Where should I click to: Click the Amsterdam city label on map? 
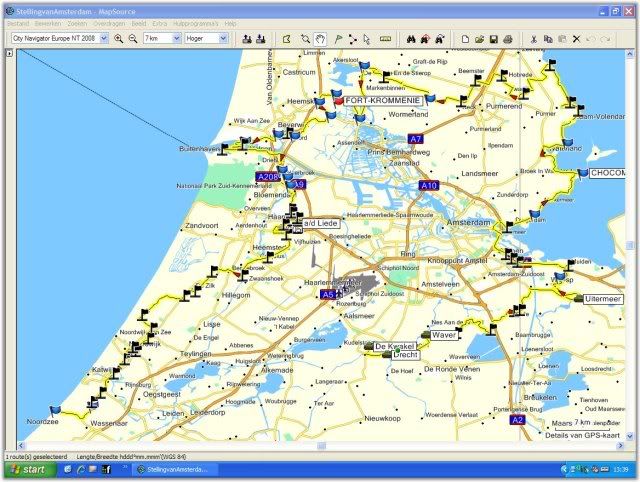468,222
